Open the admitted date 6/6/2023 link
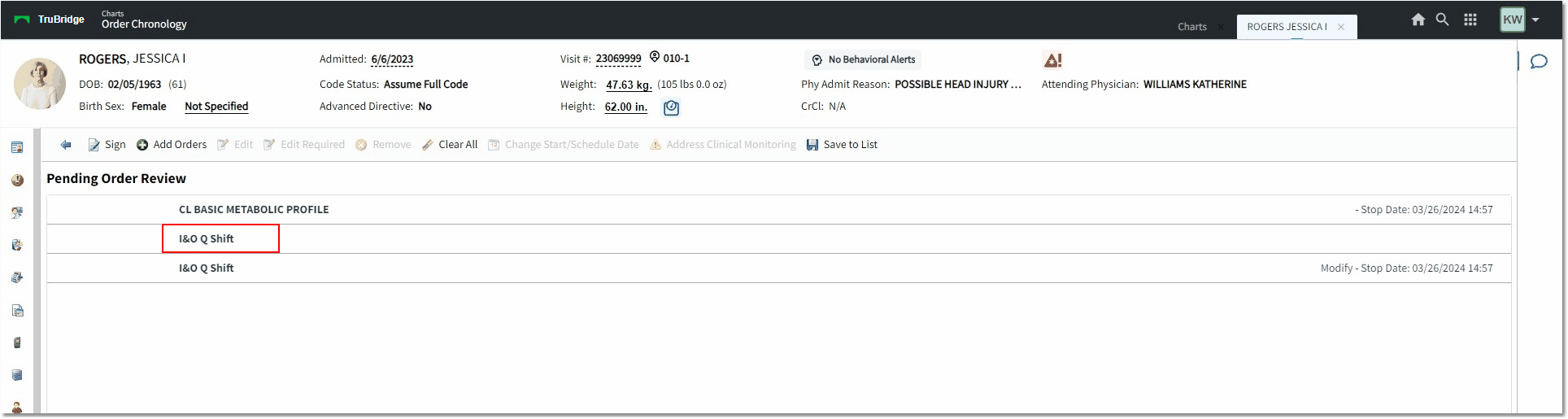Image resolution: width=1568 pixels, height=419 pixels. [x=392, y=59]
